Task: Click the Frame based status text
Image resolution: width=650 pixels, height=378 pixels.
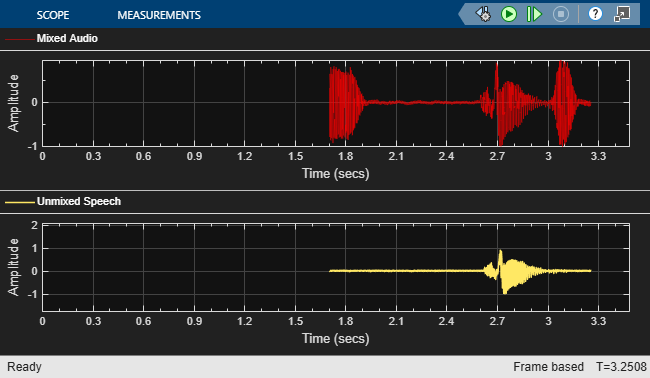Action: point(548,367)
